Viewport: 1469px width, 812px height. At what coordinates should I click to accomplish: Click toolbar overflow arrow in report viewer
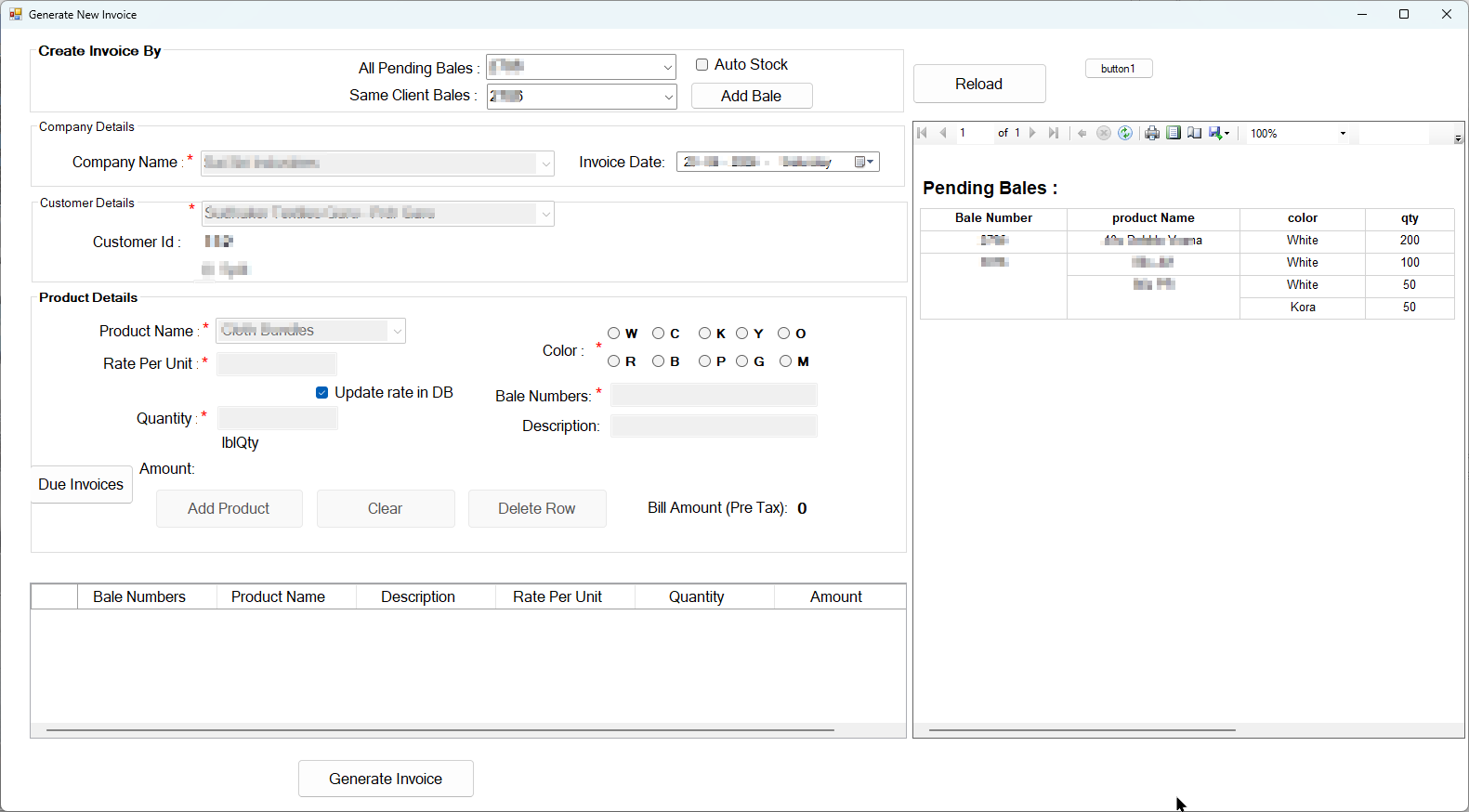point(1458,138)
